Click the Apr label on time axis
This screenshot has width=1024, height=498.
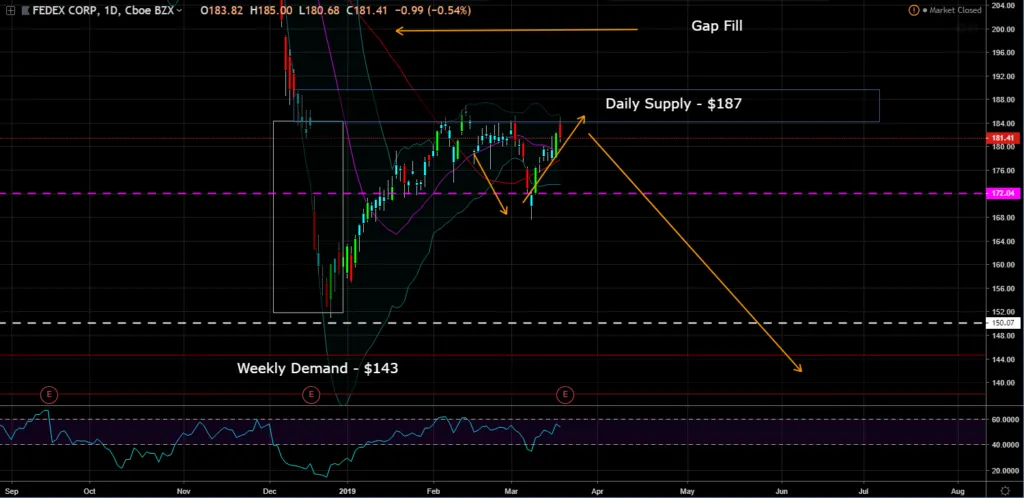tap(597, 491)
